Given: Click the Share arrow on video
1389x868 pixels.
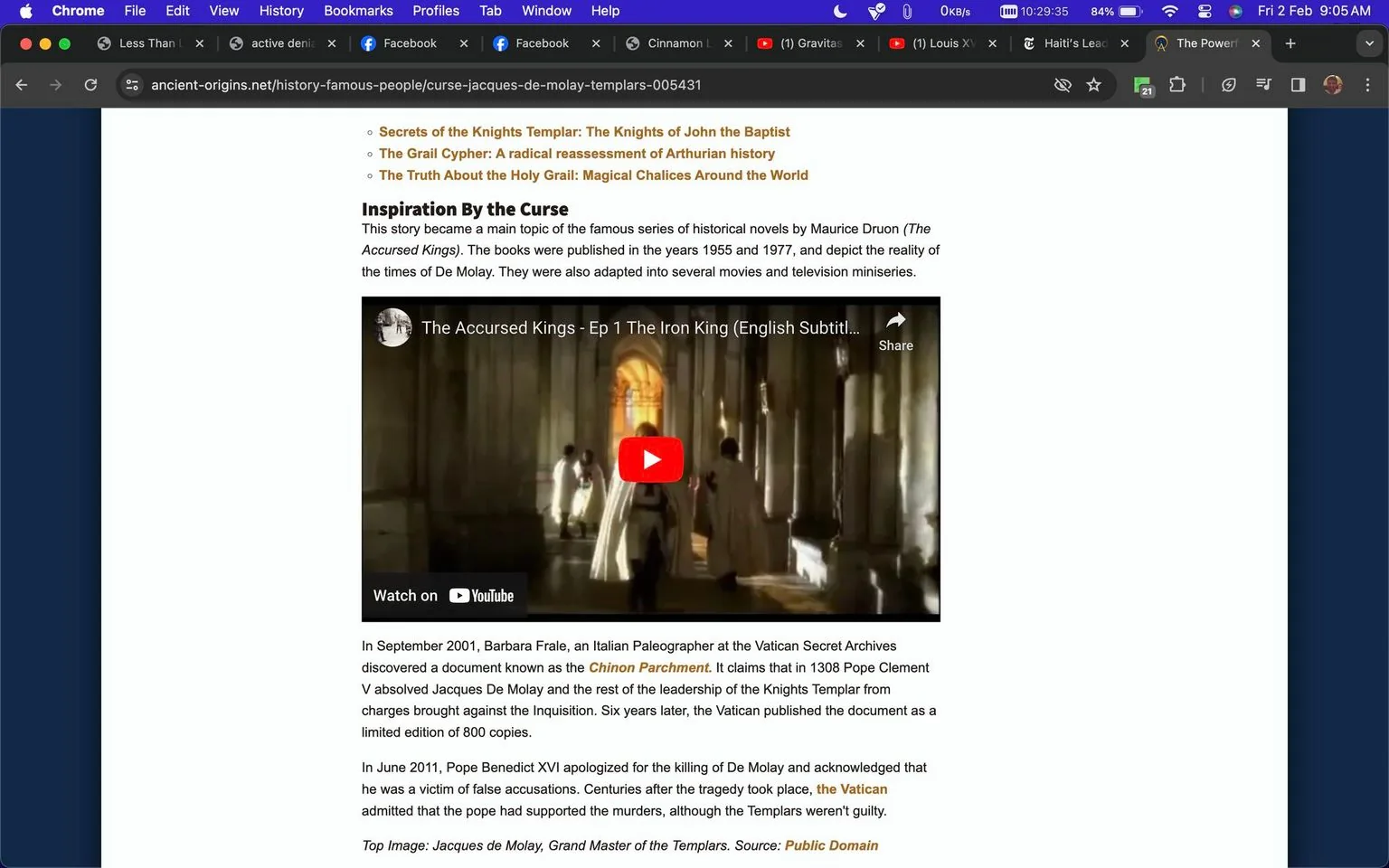Looking at the screenshot, I should point(895,331).
